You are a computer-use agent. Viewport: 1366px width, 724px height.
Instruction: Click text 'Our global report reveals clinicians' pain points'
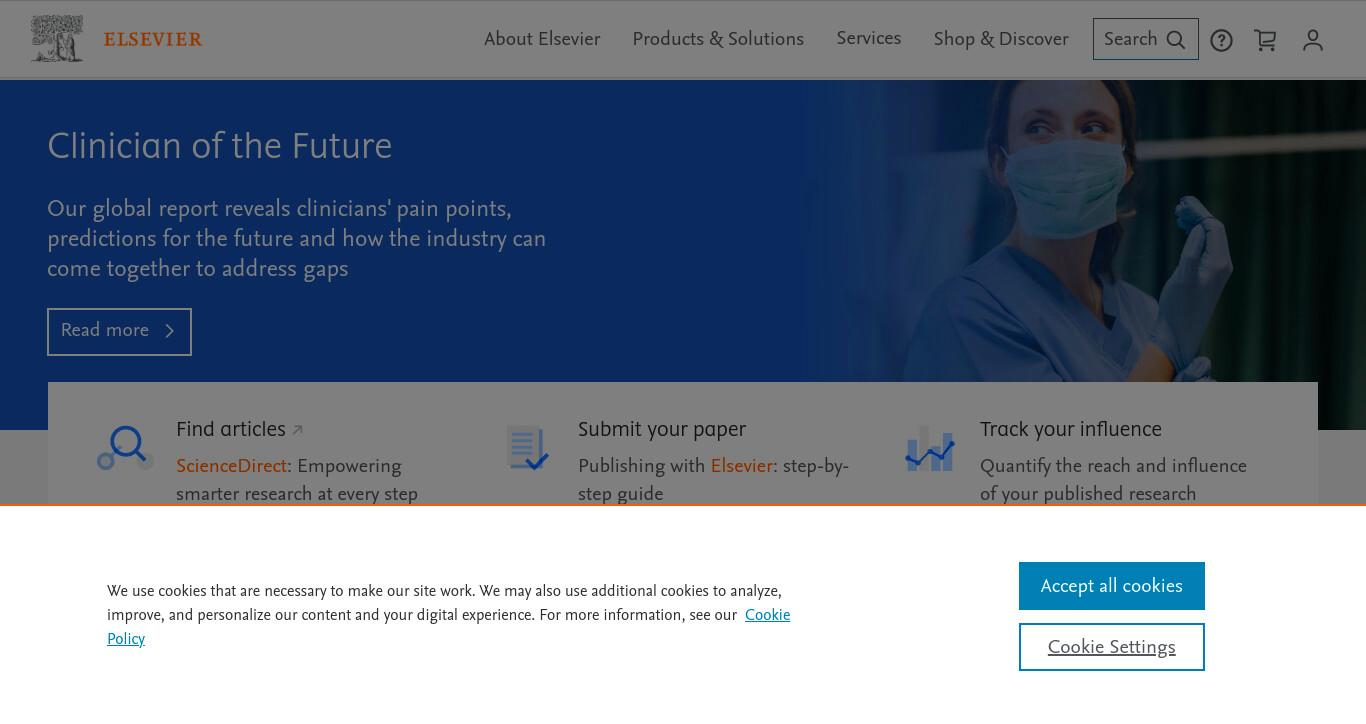click(279, 209)
